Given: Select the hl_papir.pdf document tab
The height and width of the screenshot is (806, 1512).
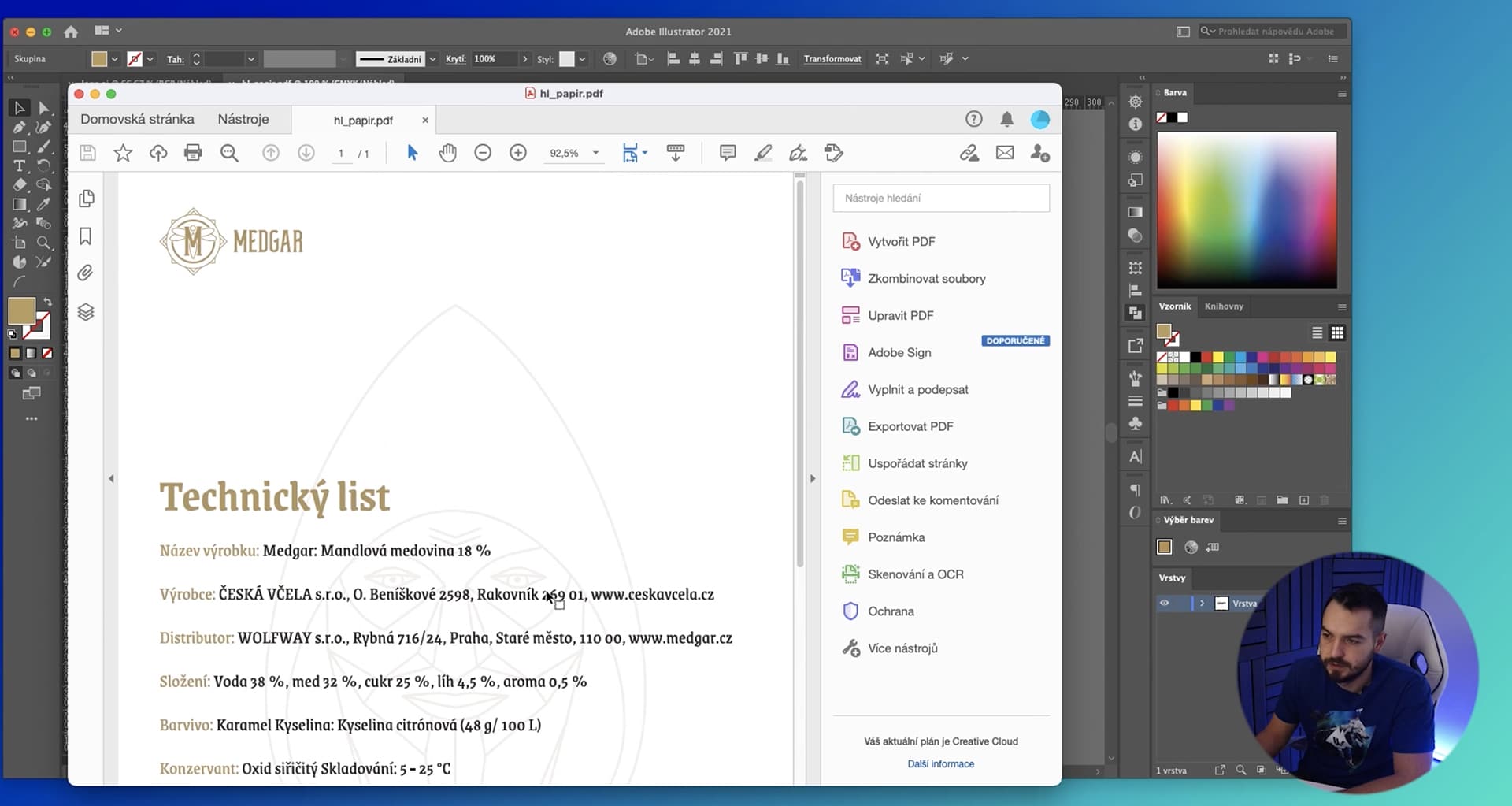Looking at the screenshot, I should pos(363,121).
